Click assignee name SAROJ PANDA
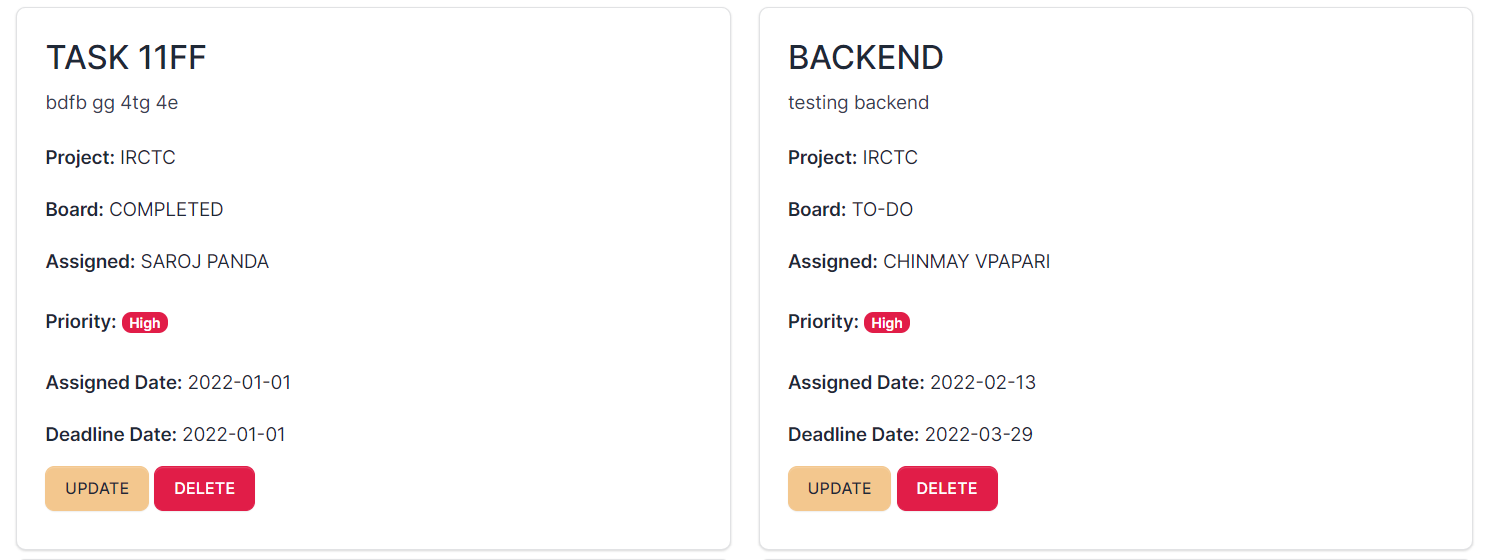 (x=205, y=262)
